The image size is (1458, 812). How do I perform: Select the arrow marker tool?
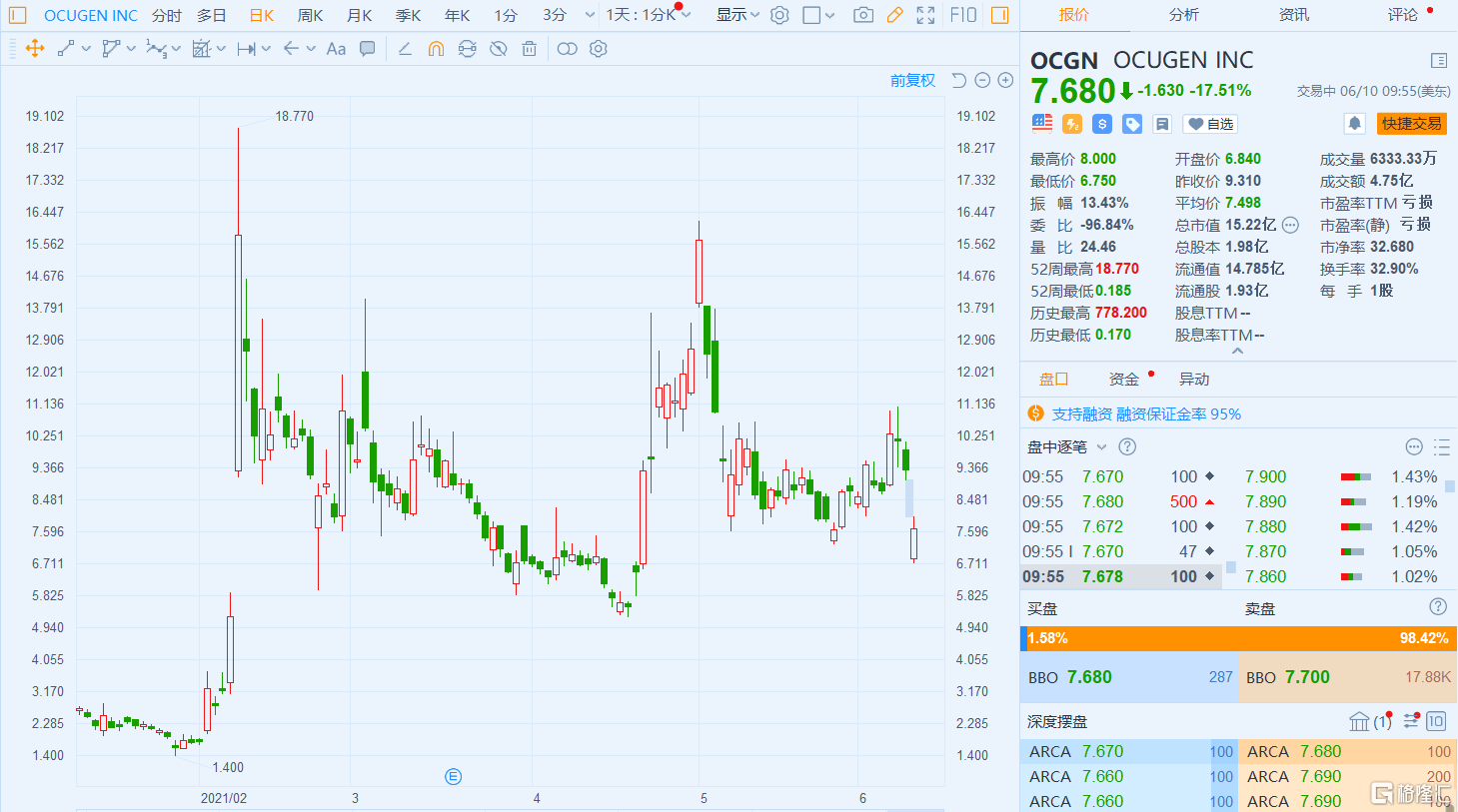pos(291,49)
